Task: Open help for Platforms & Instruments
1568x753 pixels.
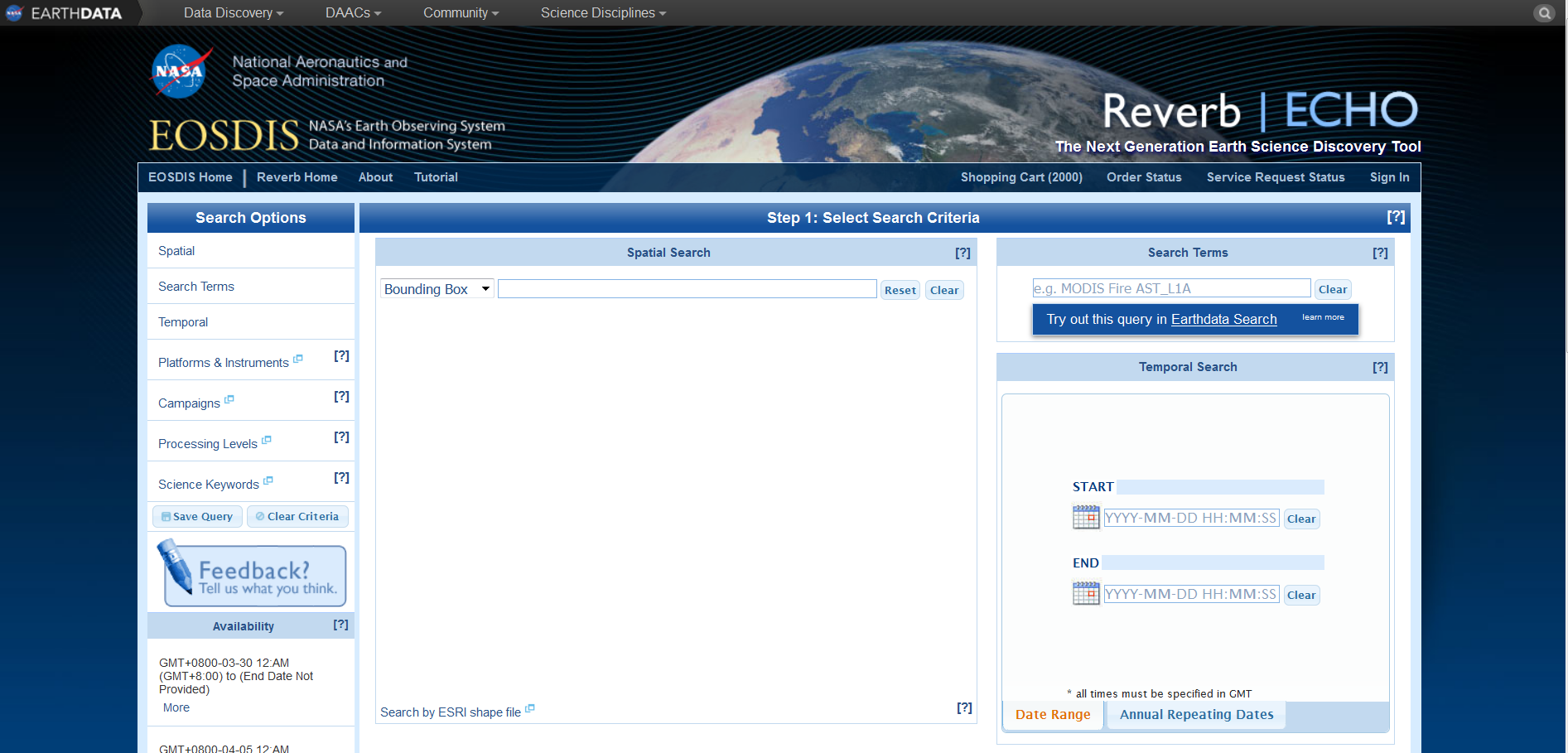Action: click(x=341, y=355)
